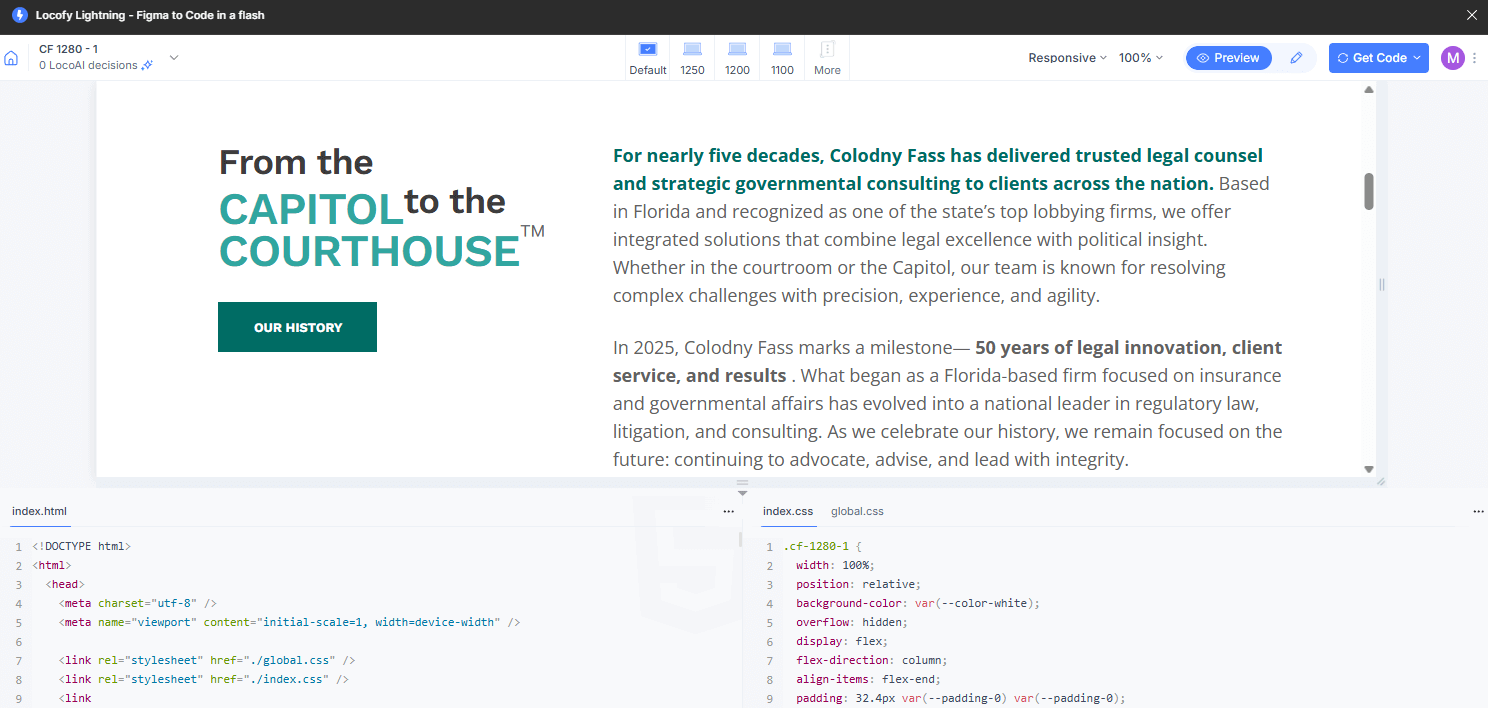Viewport: 1488px width, 708px height.
Task: Open index.html panel three-dot menu
Action: click(x=729, y=511)
